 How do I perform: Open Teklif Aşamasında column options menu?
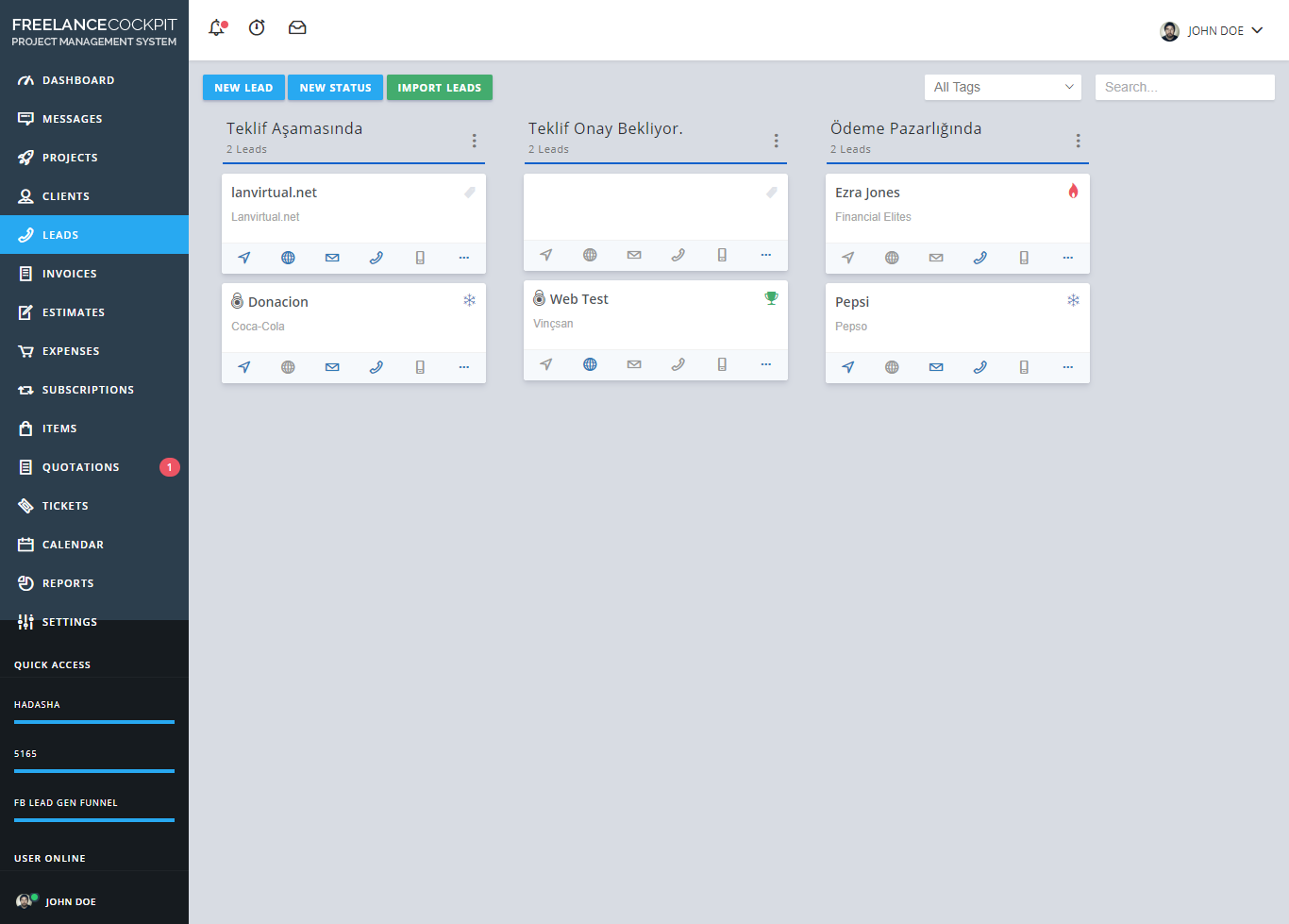point(474,141)
